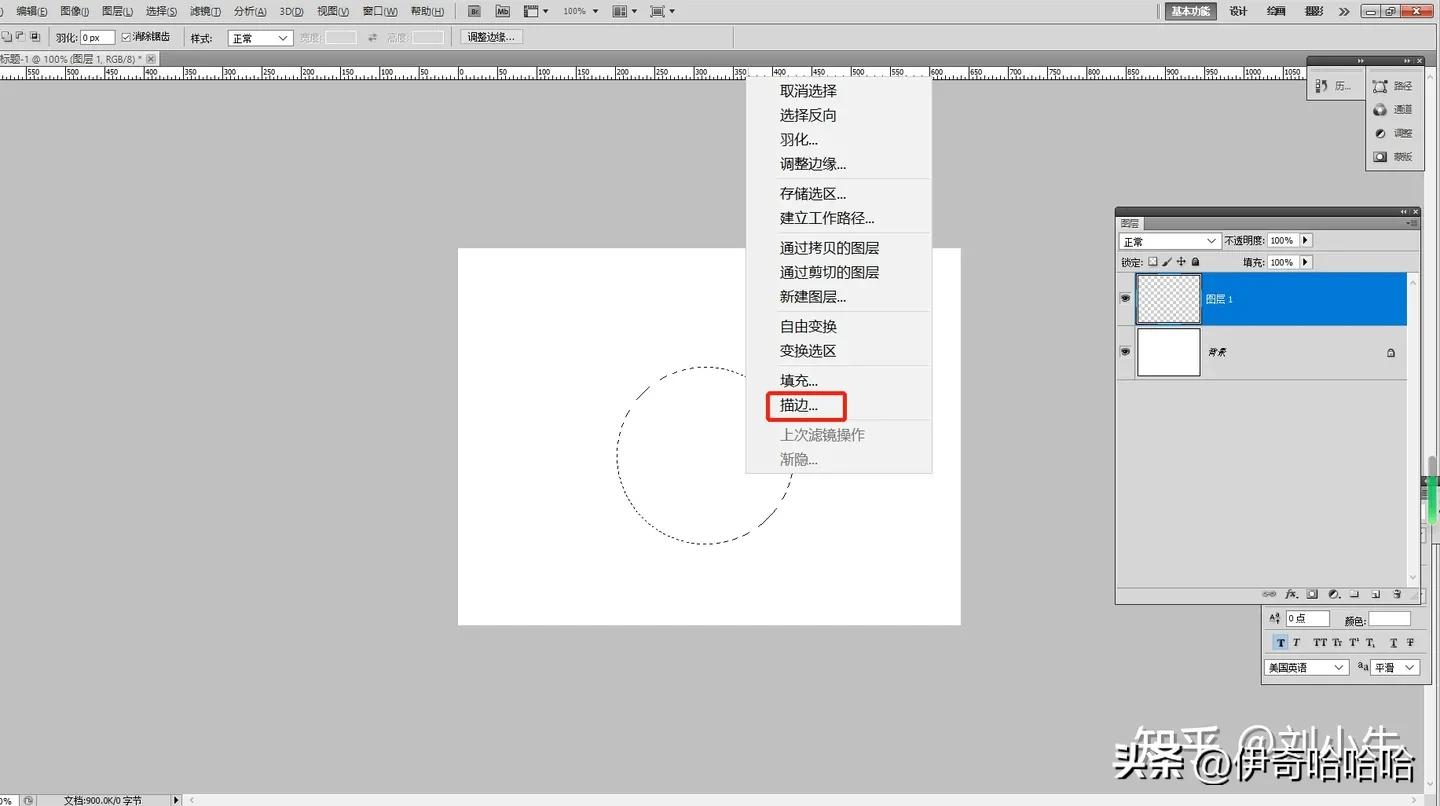The height and width of the screenshot is (806, 1440).
Task: Open Mini Bridge with the Mb icon
Action: [x=502, y=11]
